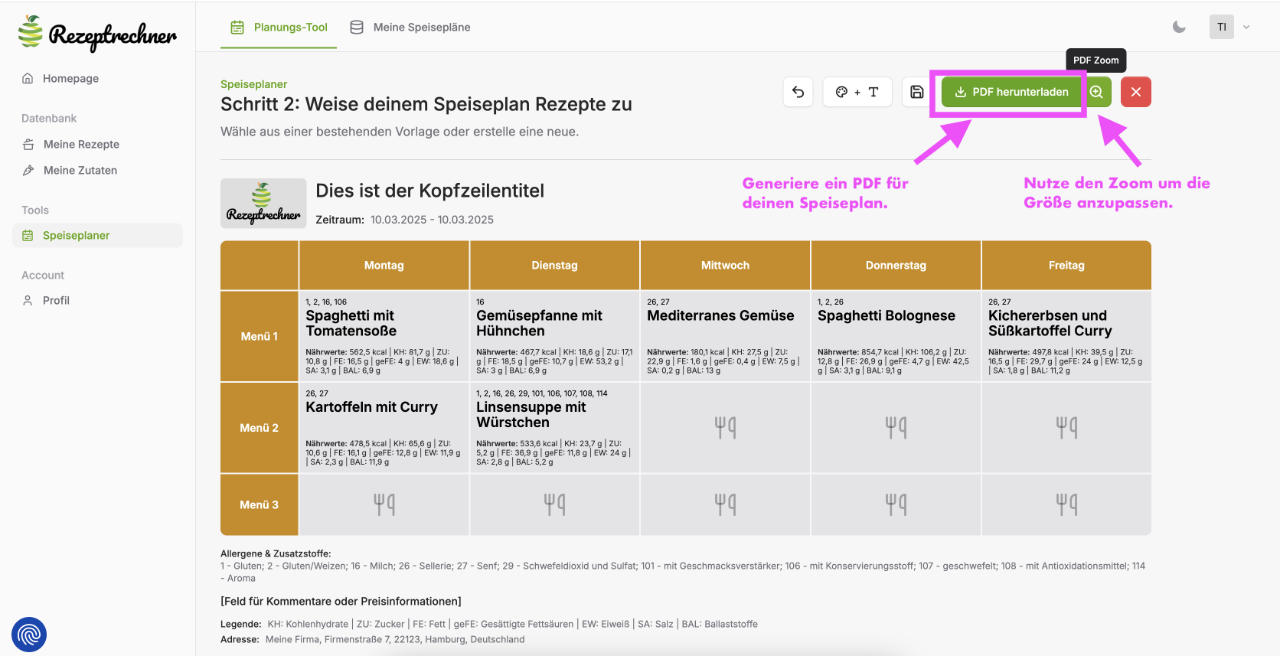Viewport: 1280px width, 656px height.
Task: Go to Homepage in the sidebar
Action: point(70,78)
